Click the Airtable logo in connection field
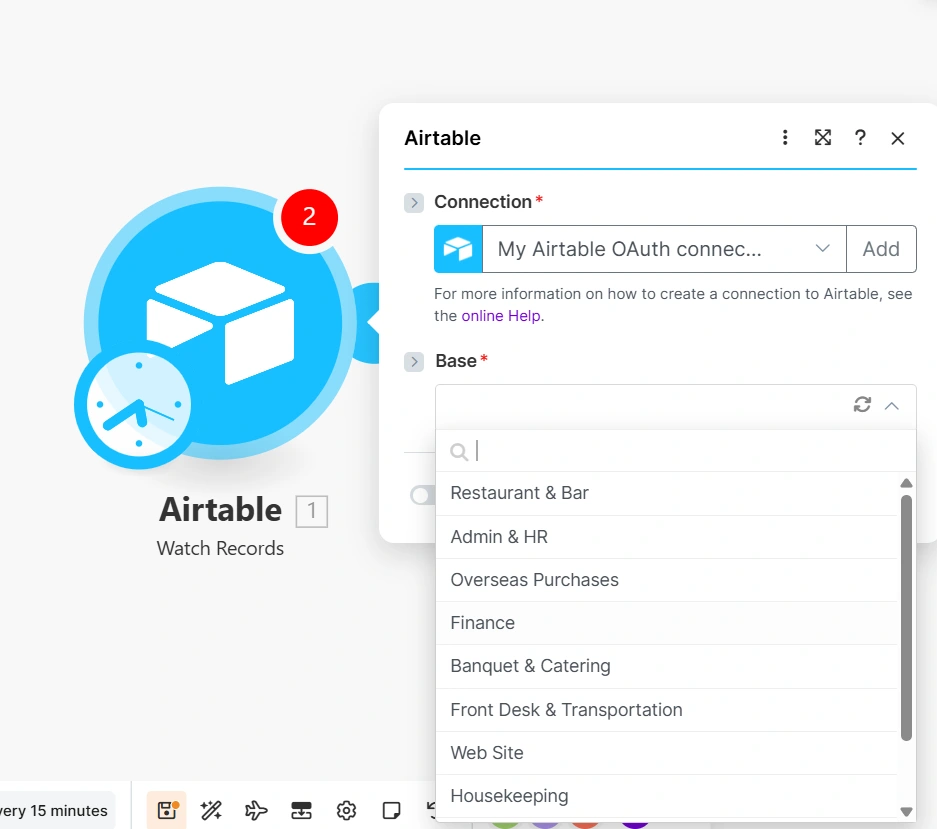Screen dimensions: 937x829 [458, 249]
